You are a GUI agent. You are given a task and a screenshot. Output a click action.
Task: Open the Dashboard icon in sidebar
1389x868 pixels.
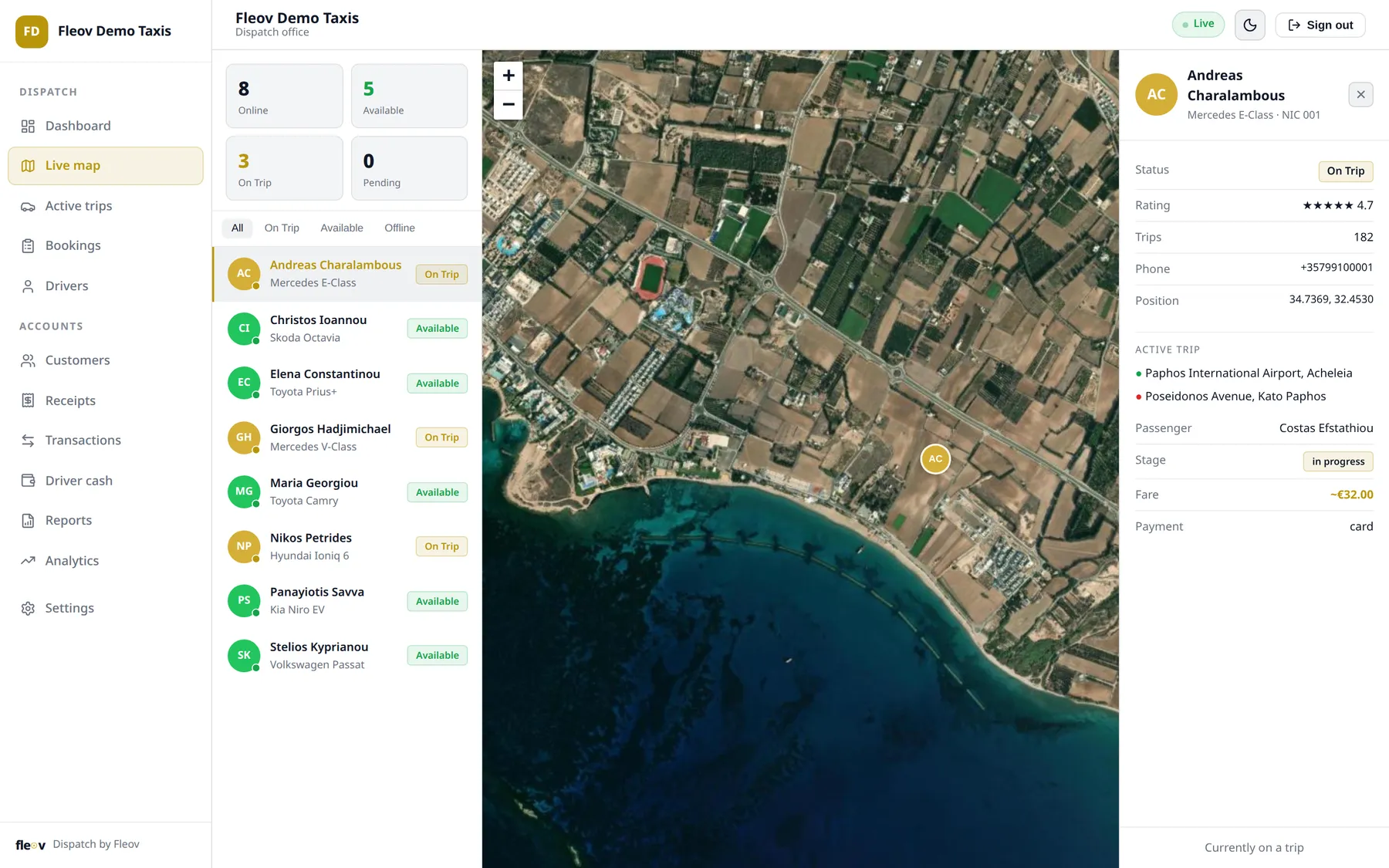pos(28,127)
